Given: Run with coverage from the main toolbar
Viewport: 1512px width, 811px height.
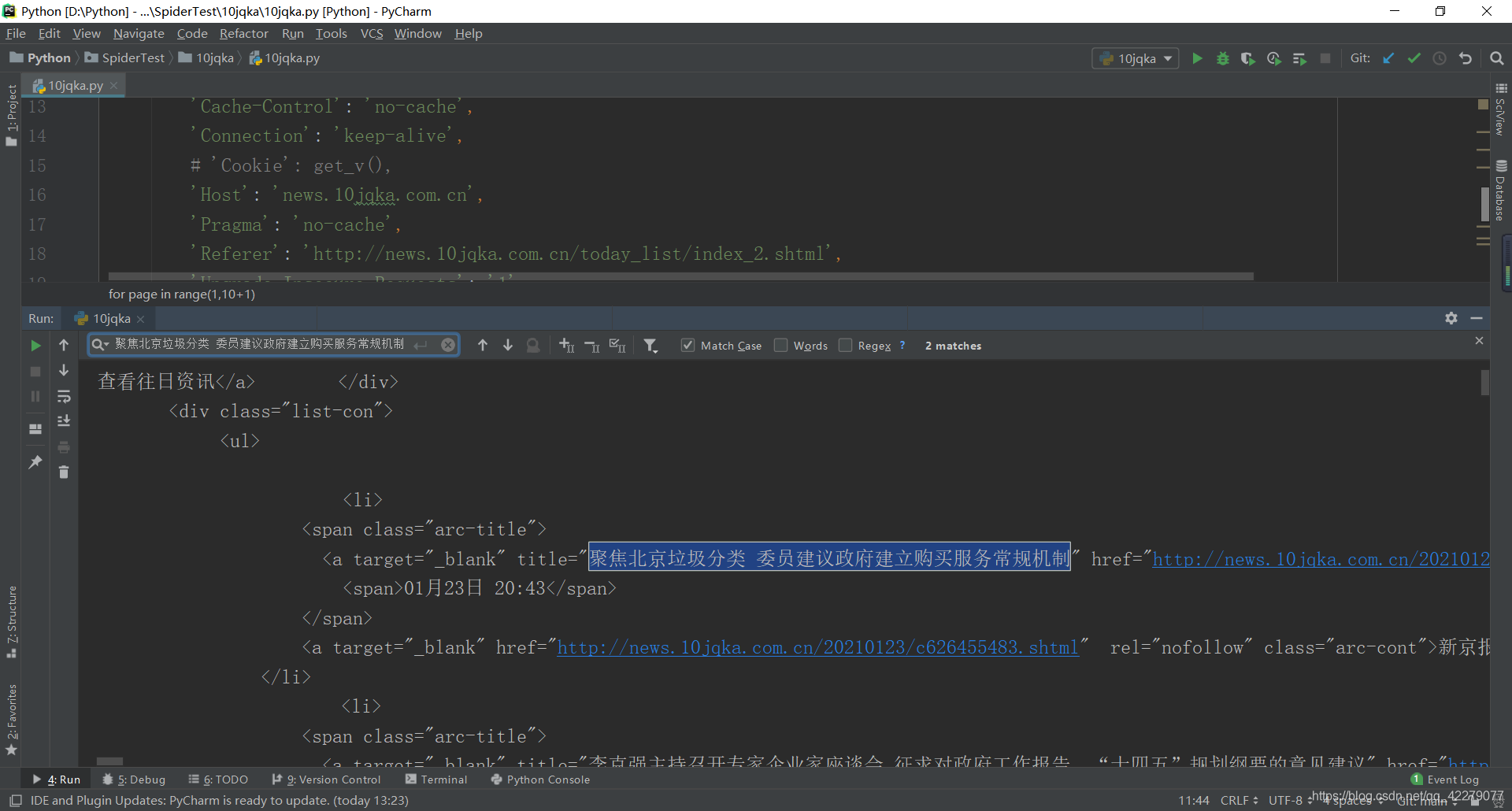Looking at the screenshot, I should coord(1248,58).
